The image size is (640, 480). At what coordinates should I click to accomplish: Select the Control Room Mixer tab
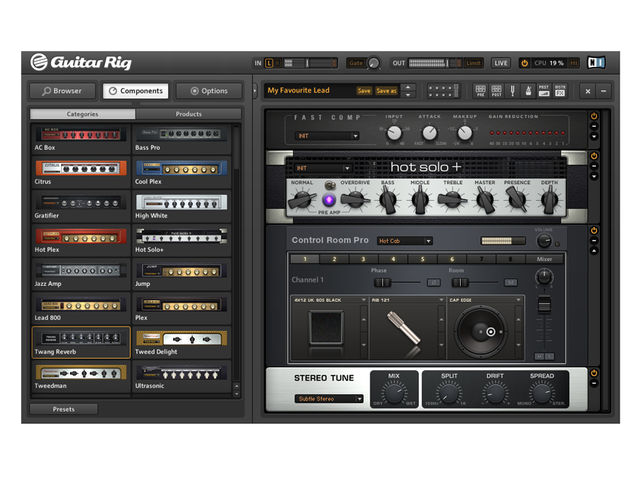click(x=544, y=259)
